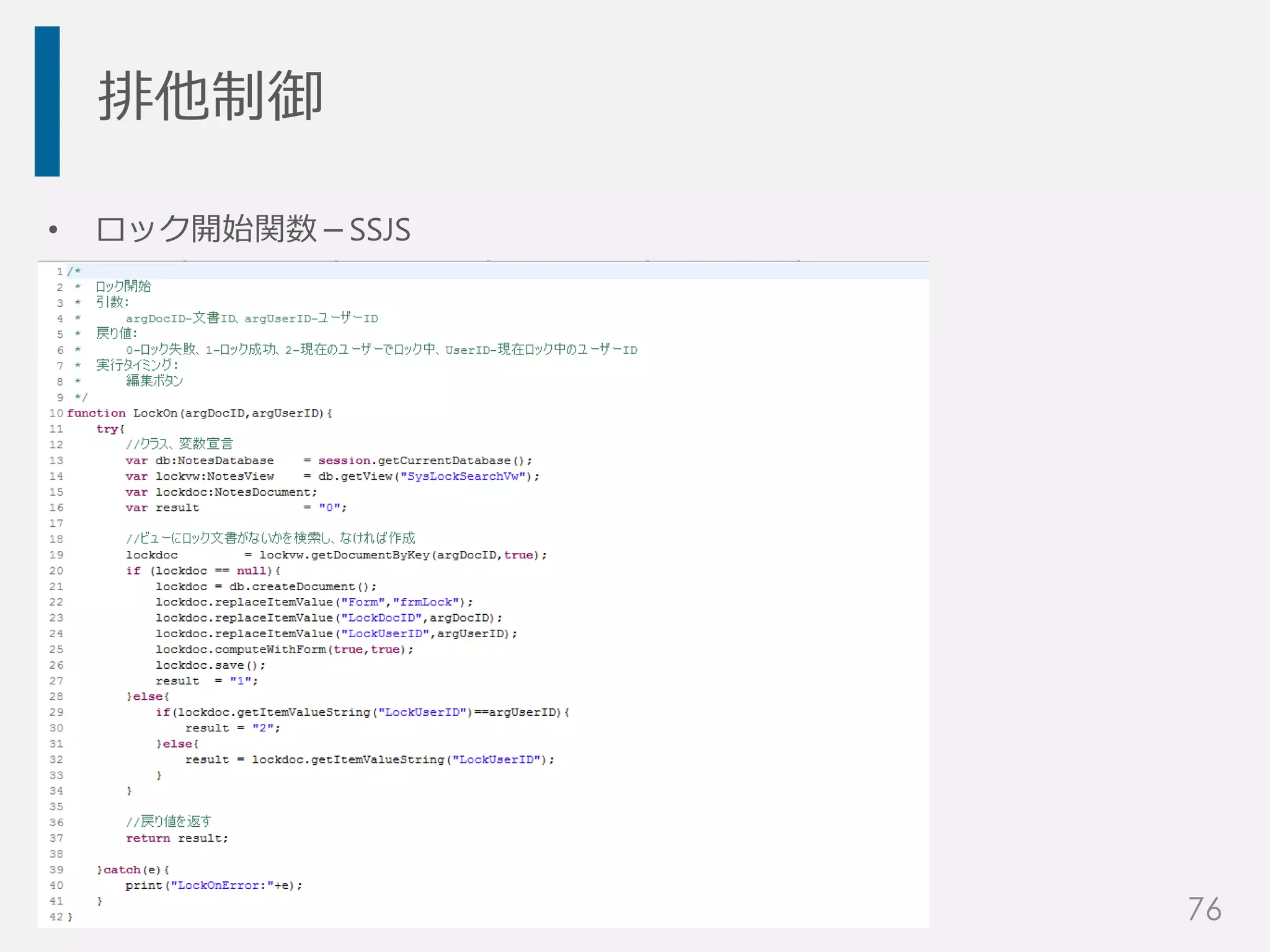Click result = lockdoc.getItemValueString("LockUserID"); line
The width and height of the screenshot is (1270, 952).
pos(370,759)
